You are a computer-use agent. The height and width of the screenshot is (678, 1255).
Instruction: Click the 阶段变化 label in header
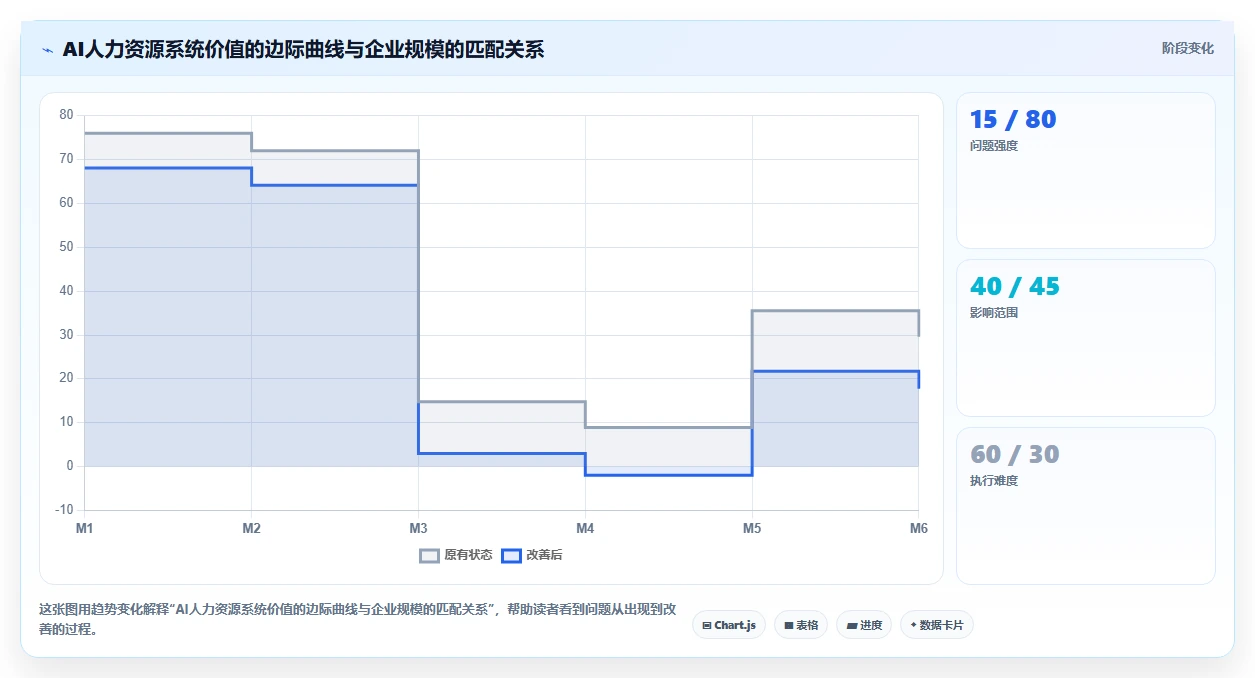1187,48
